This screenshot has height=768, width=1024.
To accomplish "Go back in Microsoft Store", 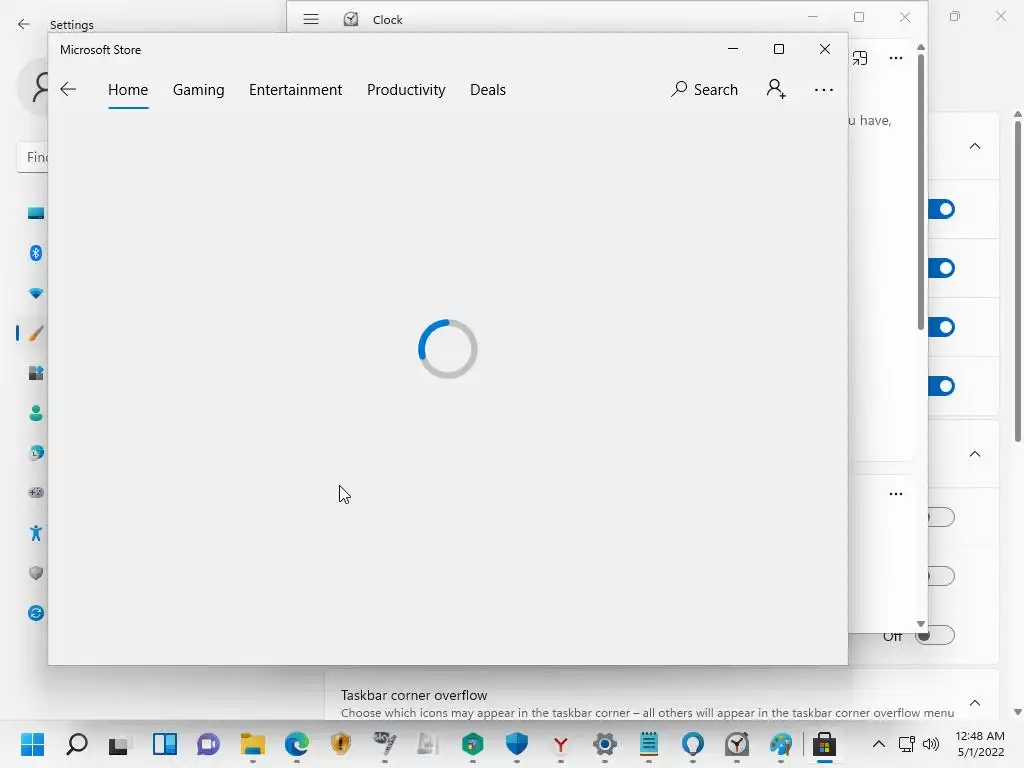I will point(68,89).
